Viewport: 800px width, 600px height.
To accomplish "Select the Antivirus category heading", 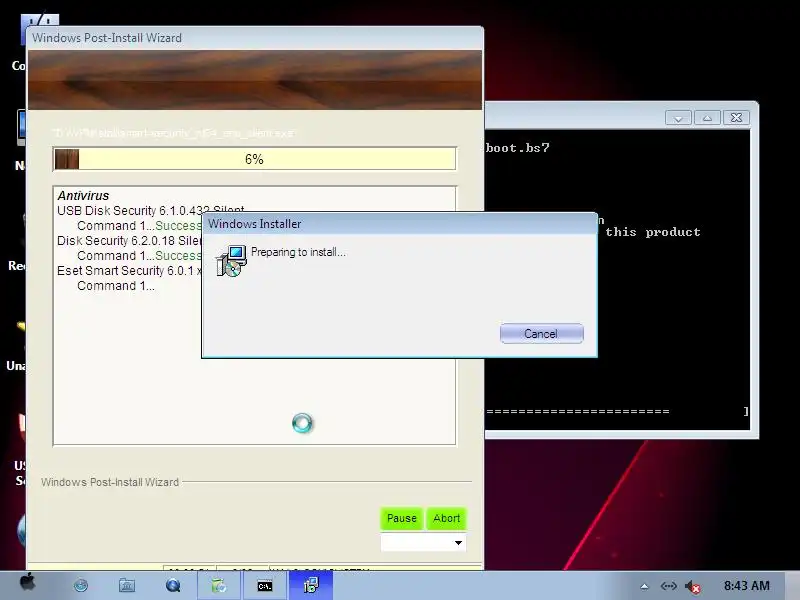I will pos(83,196).
